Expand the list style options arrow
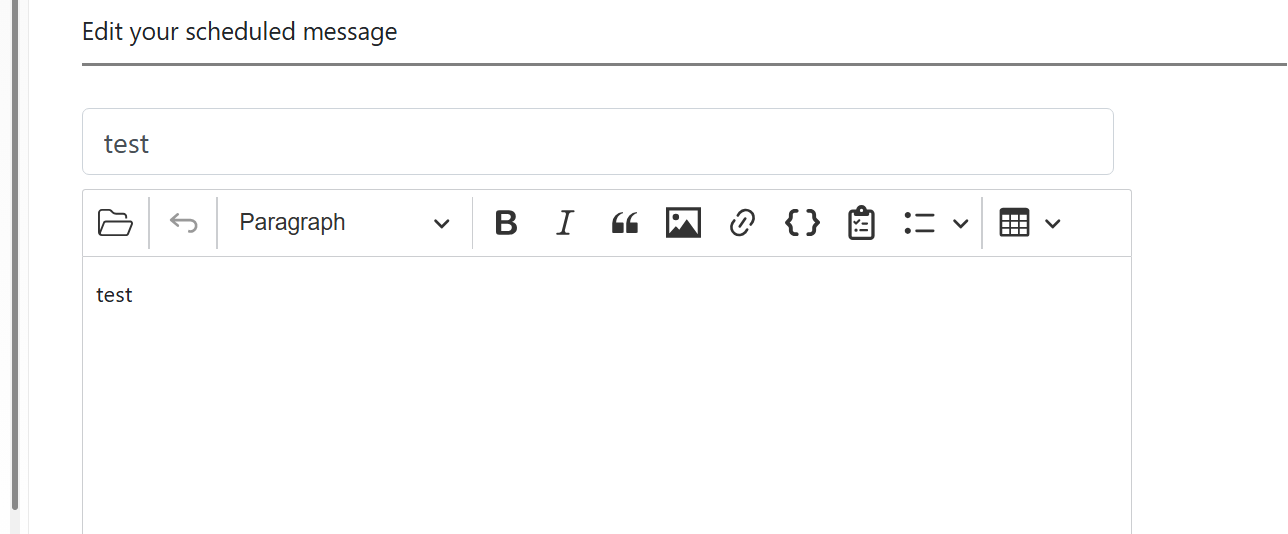1288x534 pixels. [960, 223]
